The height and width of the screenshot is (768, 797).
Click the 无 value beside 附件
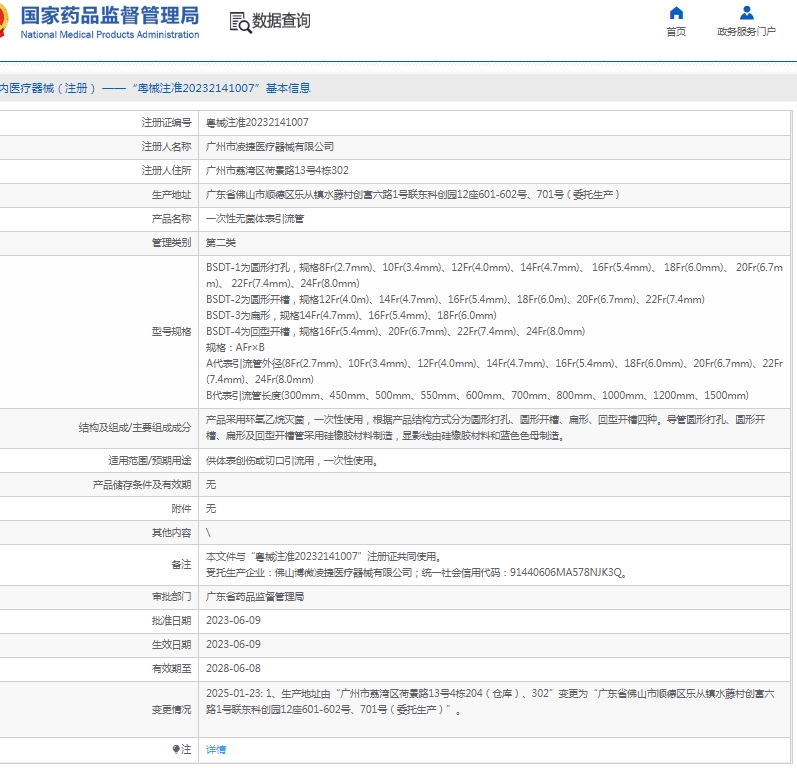211,509
